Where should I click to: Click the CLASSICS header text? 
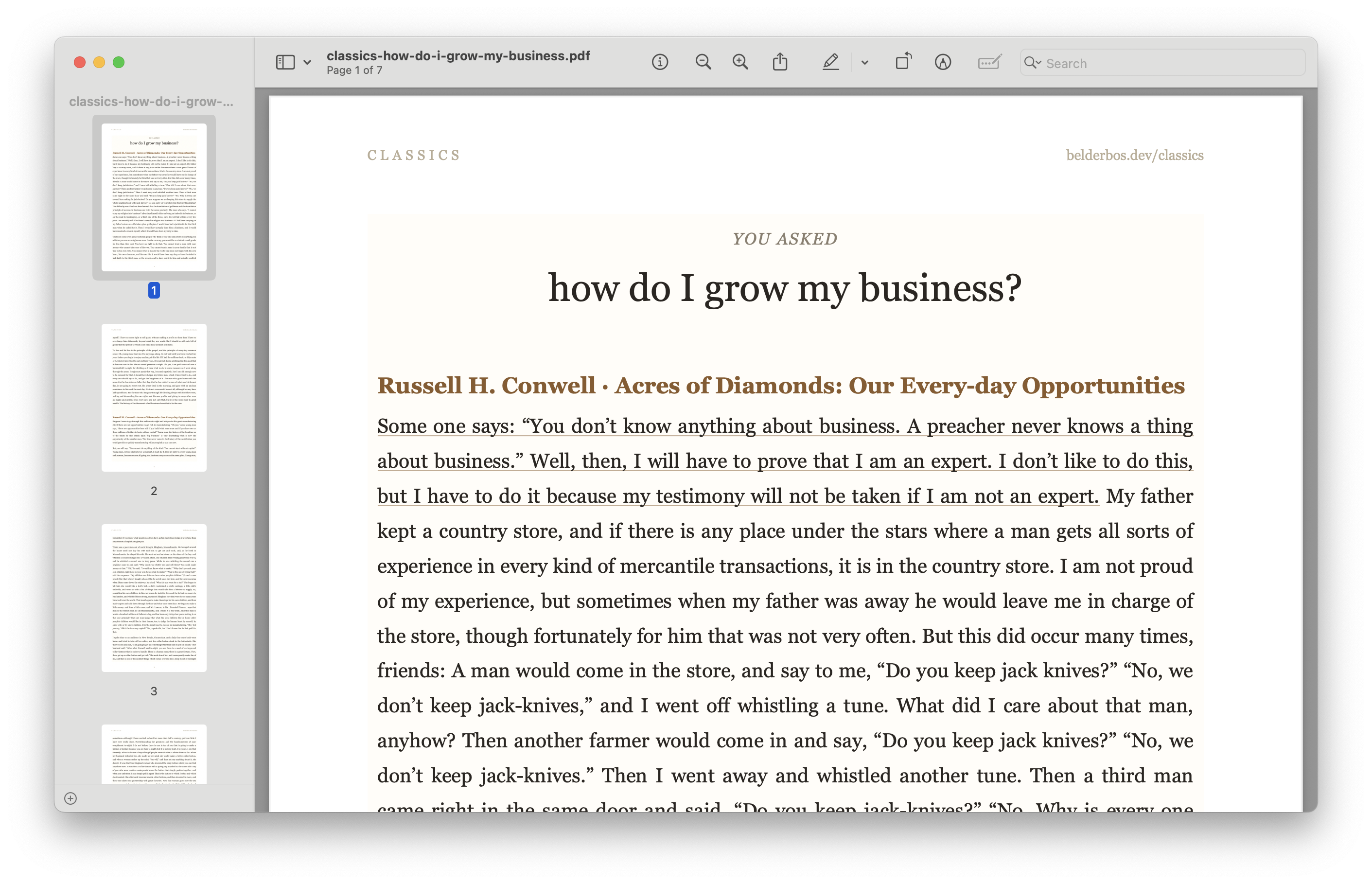414,156
